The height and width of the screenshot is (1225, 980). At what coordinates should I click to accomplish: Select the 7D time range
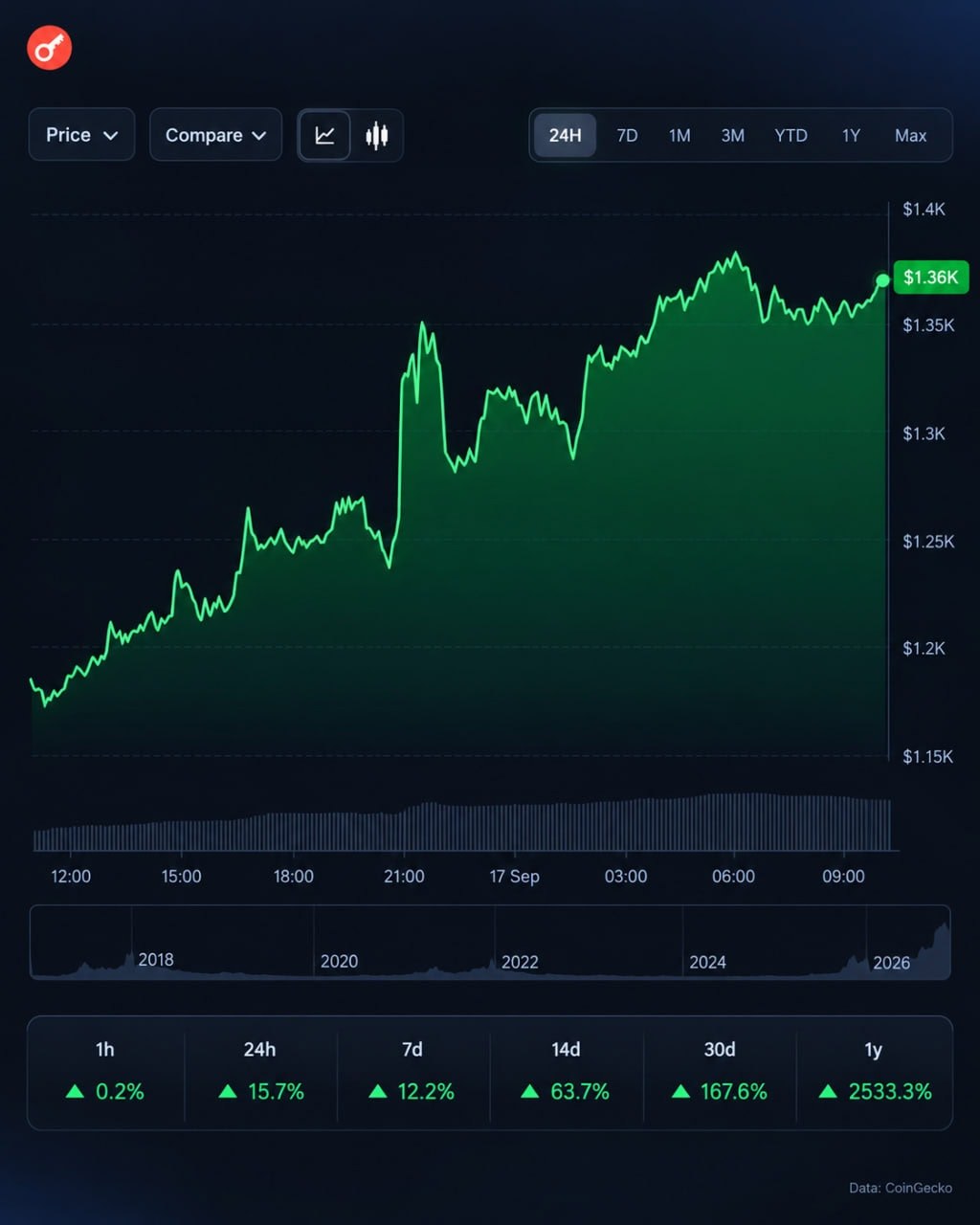[627, 135]
